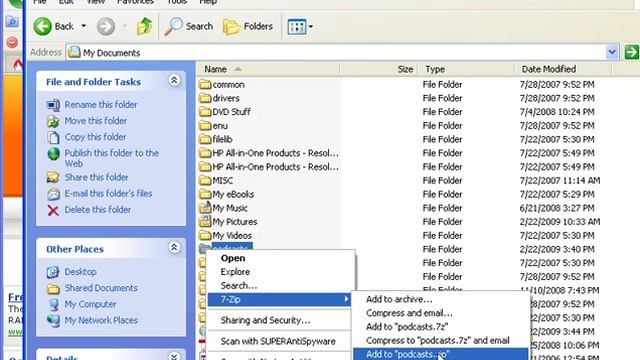Collapse the Other Places panel
This screenshot has height=360, width=640.
point(174,247)
